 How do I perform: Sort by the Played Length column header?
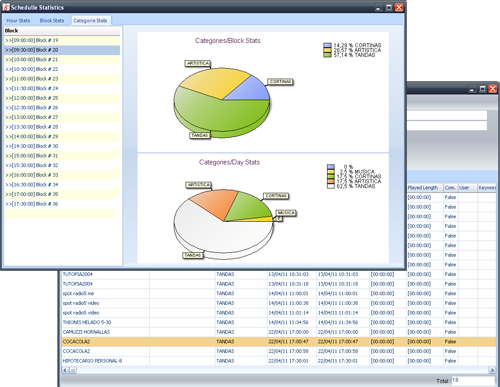424,188
